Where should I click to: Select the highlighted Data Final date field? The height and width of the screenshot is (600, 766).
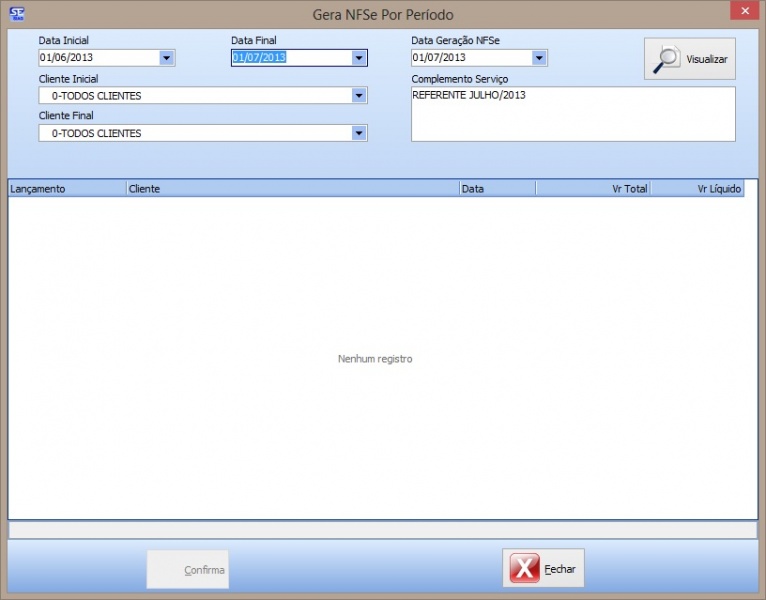click(289, 58)
